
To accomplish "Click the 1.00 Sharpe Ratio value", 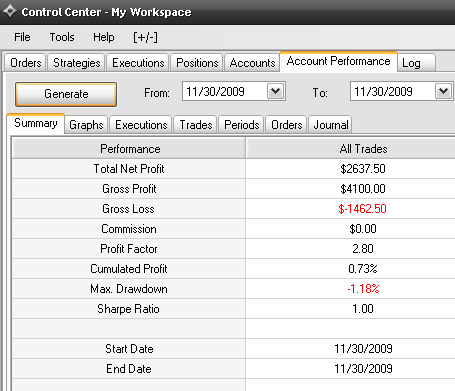I will tap(363, 309).
